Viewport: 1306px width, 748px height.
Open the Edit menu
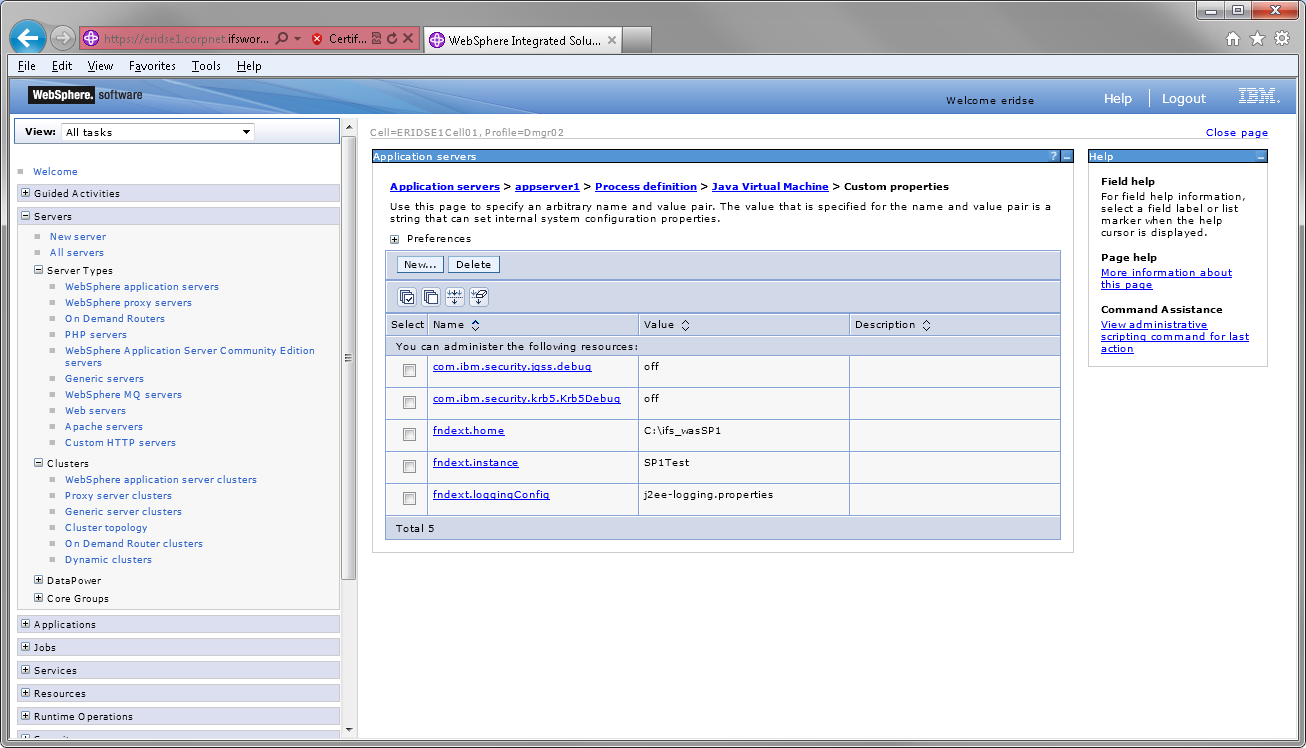click(62, 66)
